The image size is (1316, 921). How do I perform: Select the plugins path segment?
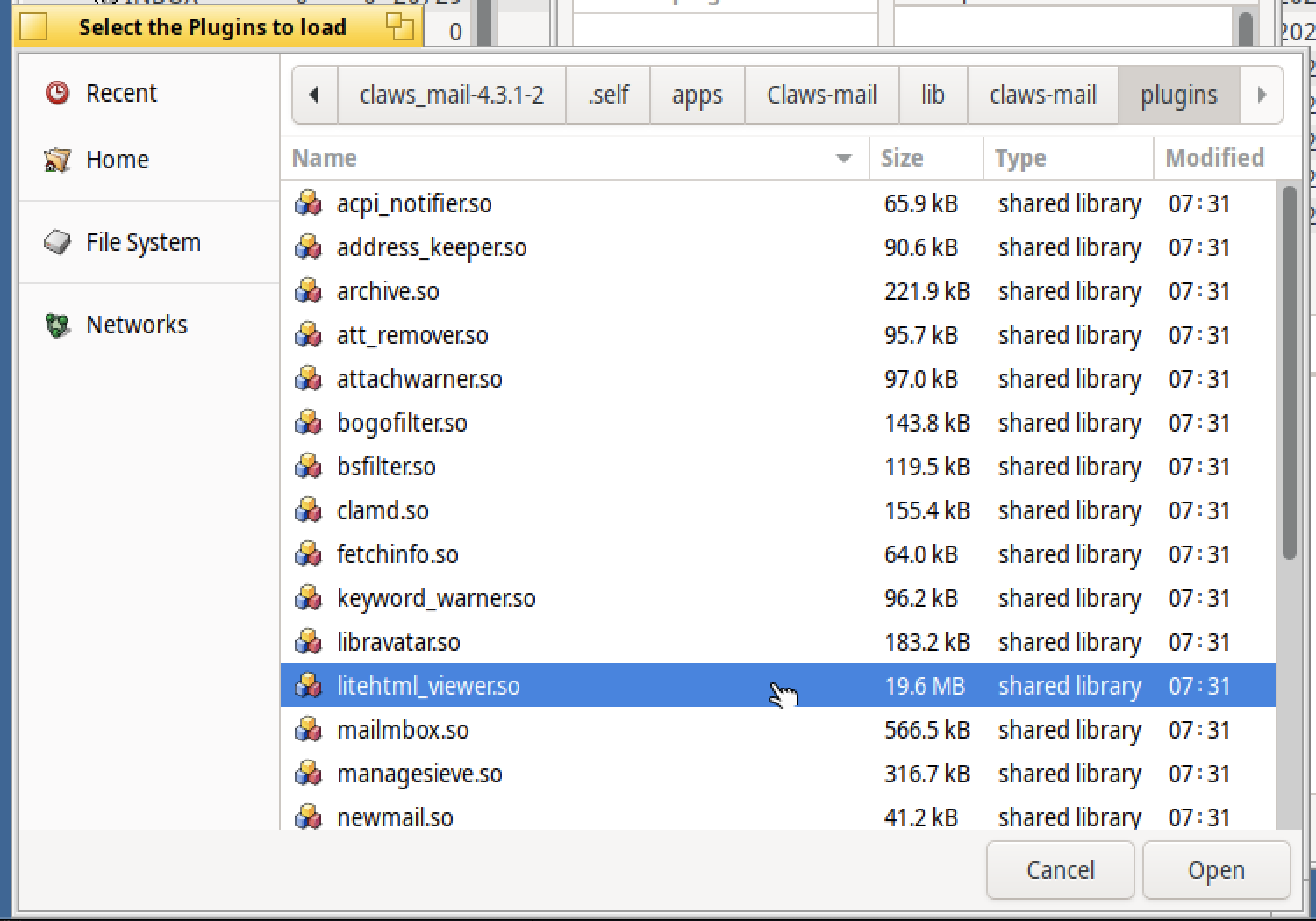coord(1179,95)
